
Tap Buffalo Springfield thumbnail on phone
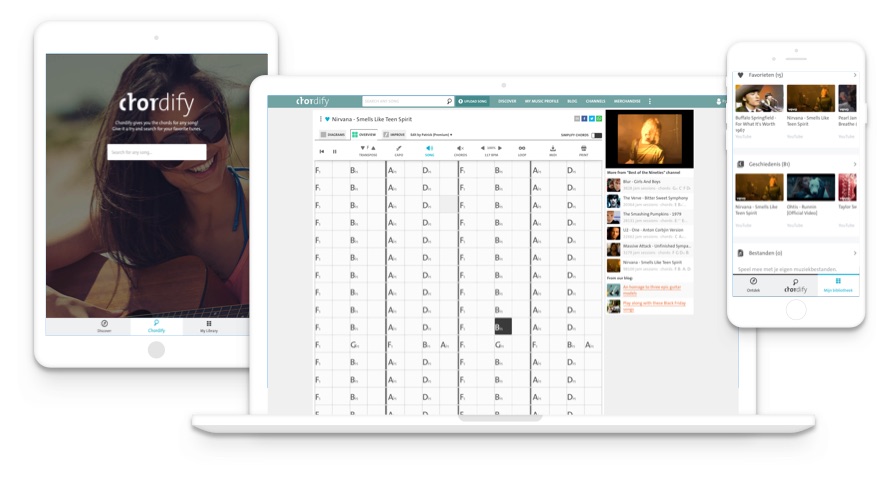pos(759,98)
